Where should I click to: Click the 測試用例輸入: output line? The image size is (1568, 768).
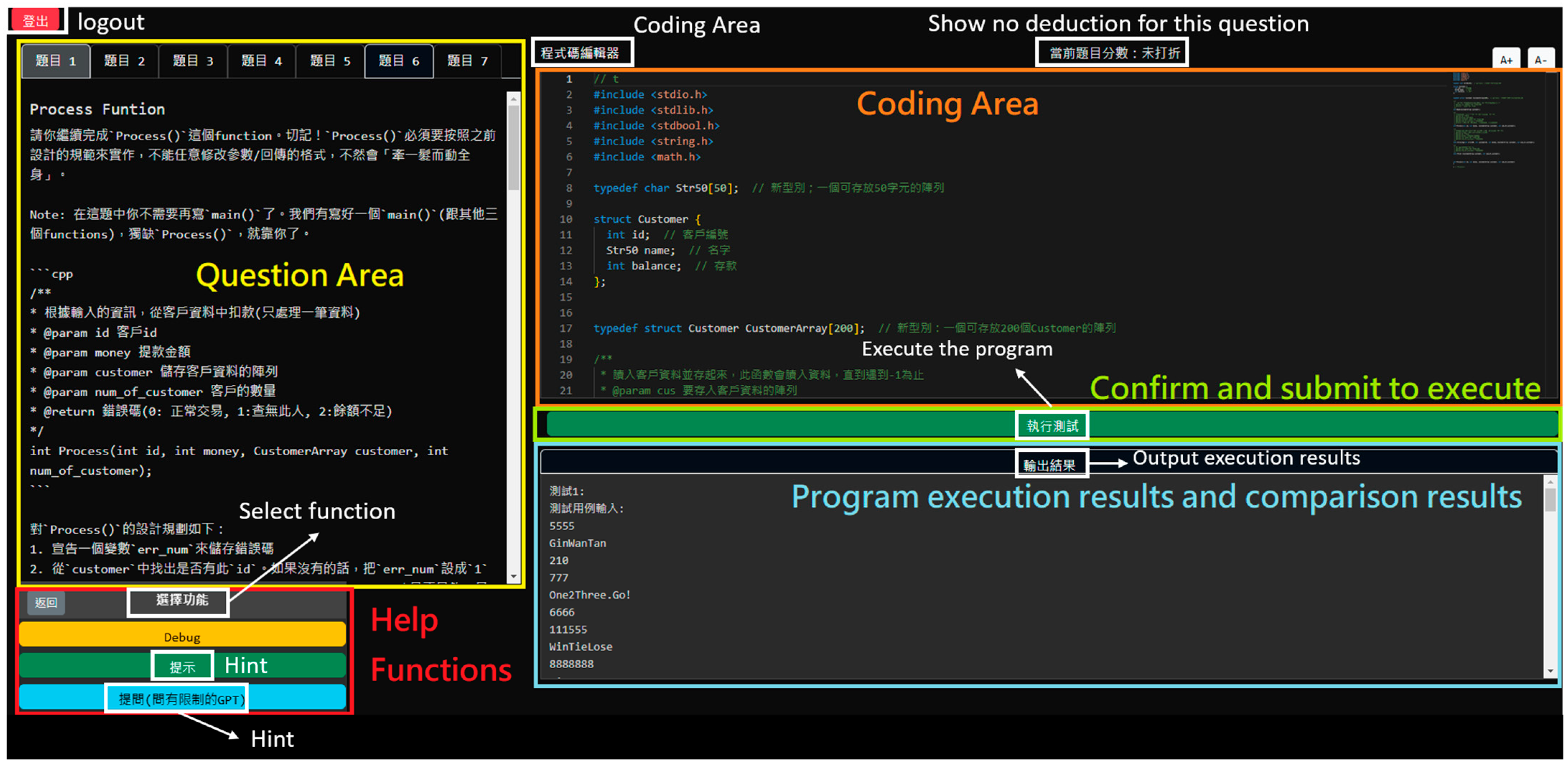587,508
